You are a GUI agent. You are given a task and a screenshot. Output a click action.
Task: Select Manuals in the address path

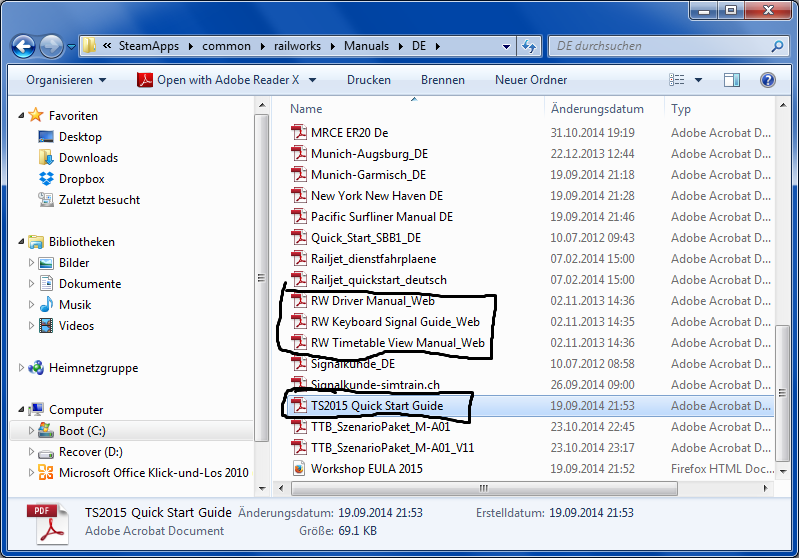point(366,46)
